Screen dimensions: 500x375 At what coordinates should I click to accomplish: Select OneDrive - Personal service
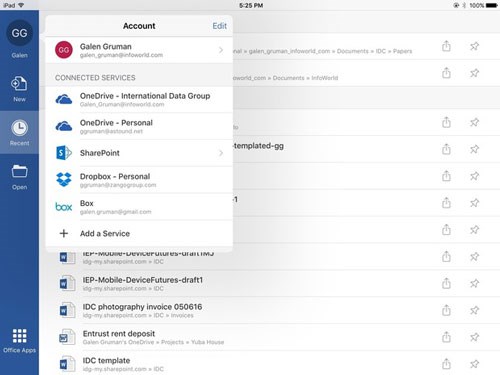pyautogui.click(x=139, y=126)
